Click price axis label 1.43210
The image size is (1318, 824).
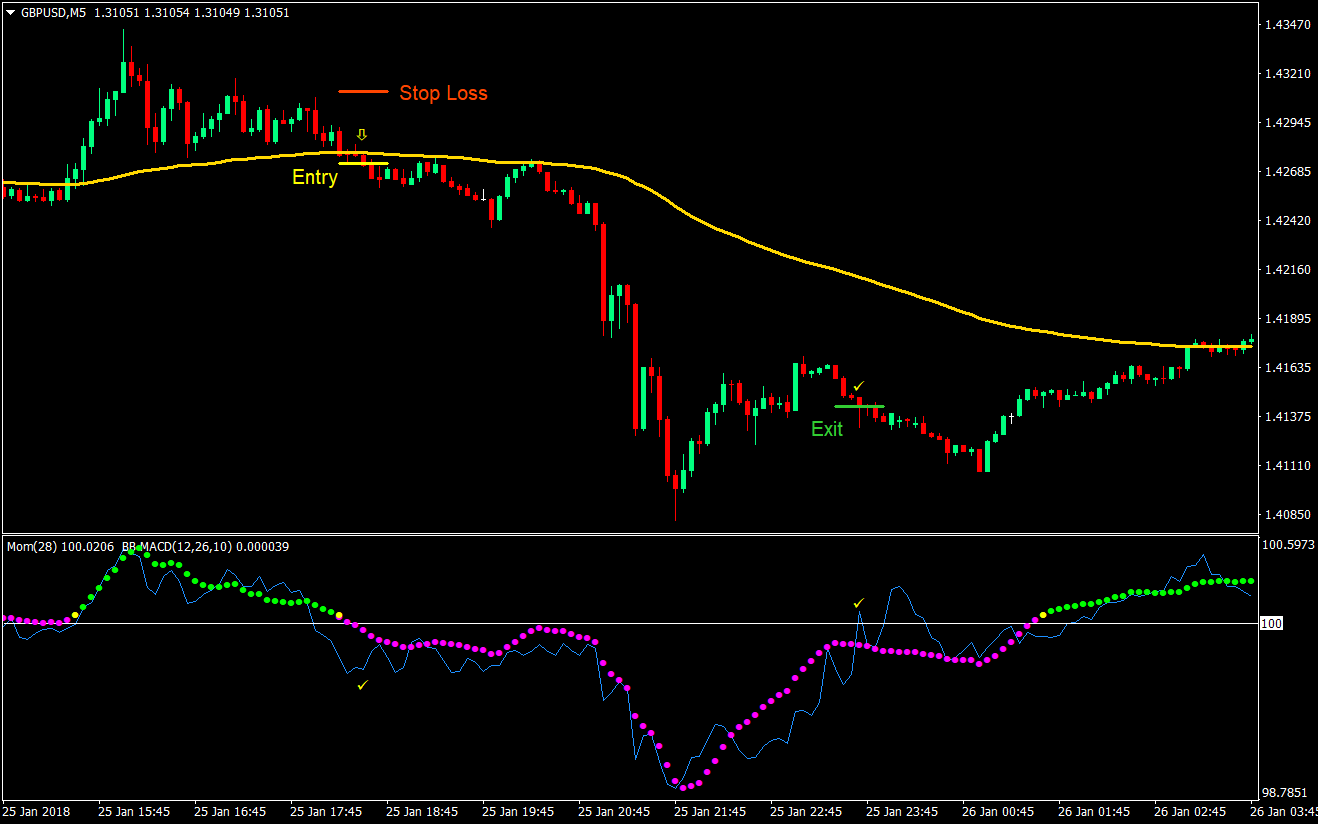(x=1286, y=74)
